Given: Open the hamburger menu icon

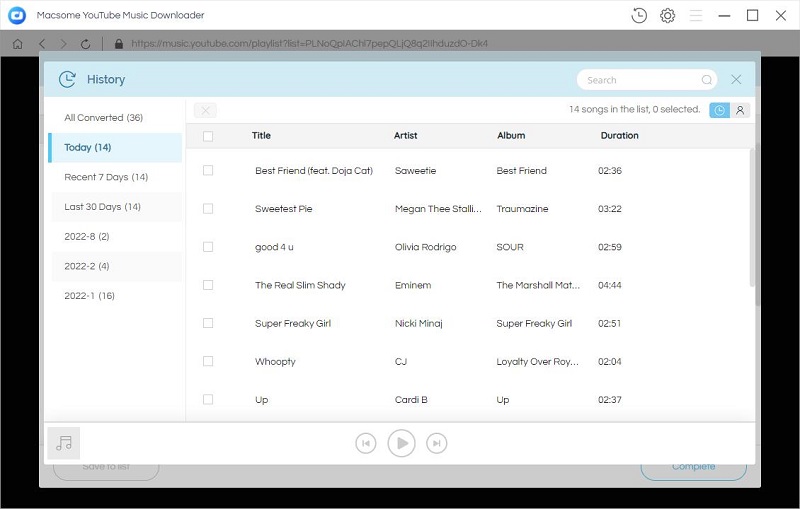Looking at the screenshot, I should (x=695, y=15).
